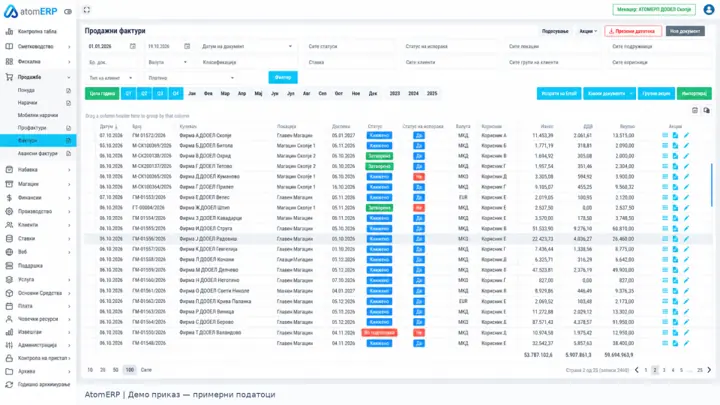
Task: Click the Цела година button
Action: [102, 94]
